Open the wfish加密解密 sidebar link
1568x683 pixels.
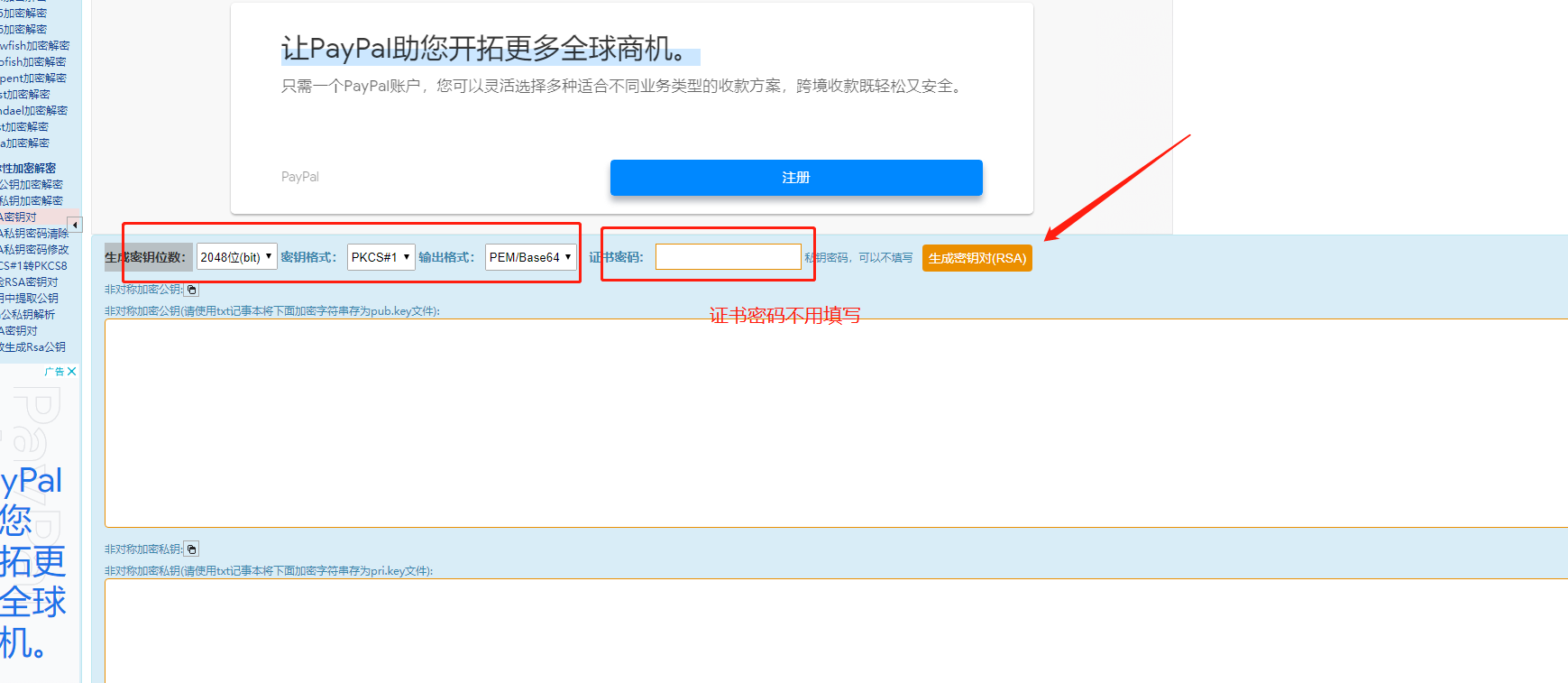pyautogui.click(x=34, y=45)
